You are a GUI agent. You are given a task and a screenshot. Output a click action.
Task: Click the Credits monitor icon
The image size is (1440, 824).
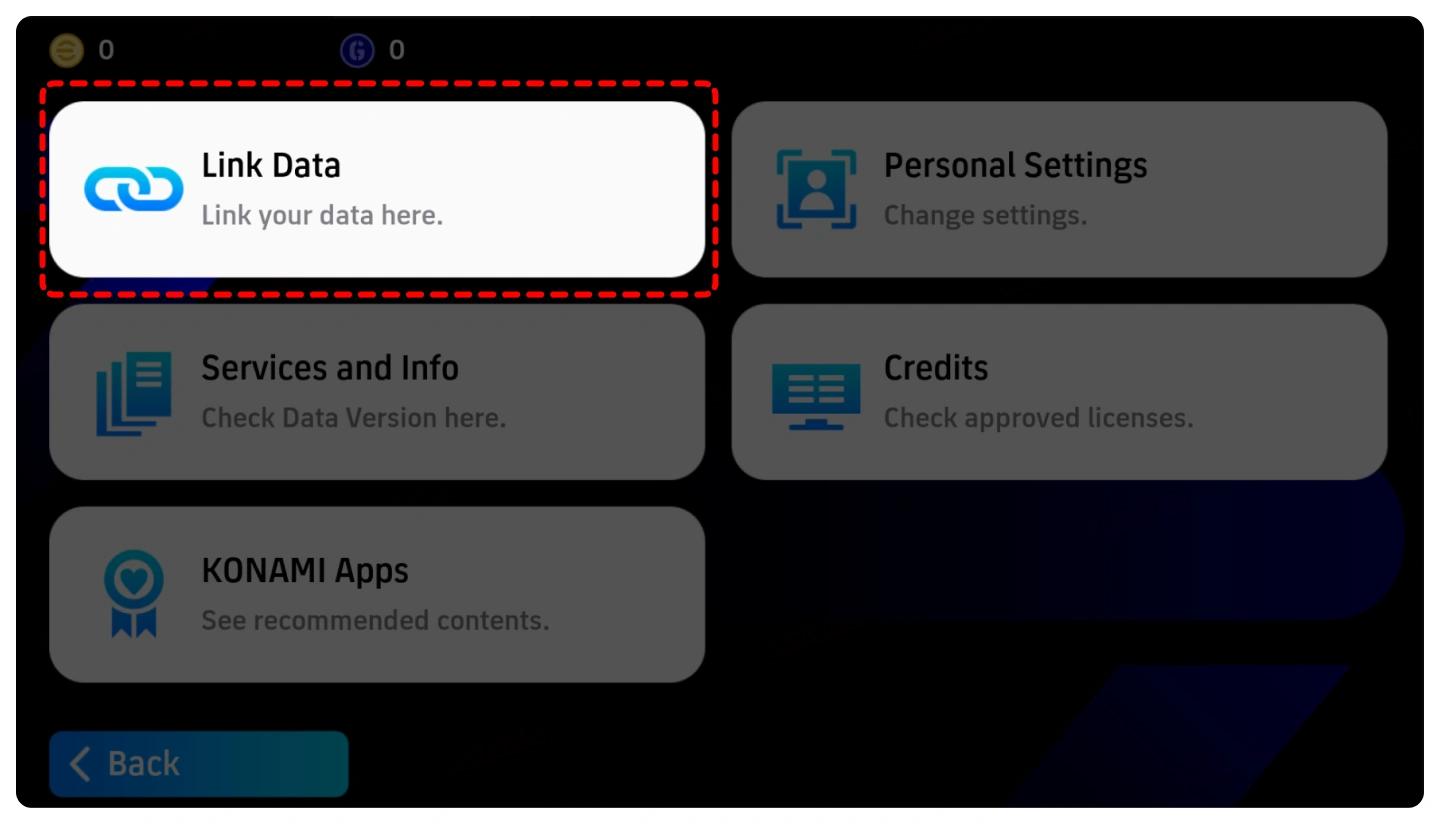[816, 397]
